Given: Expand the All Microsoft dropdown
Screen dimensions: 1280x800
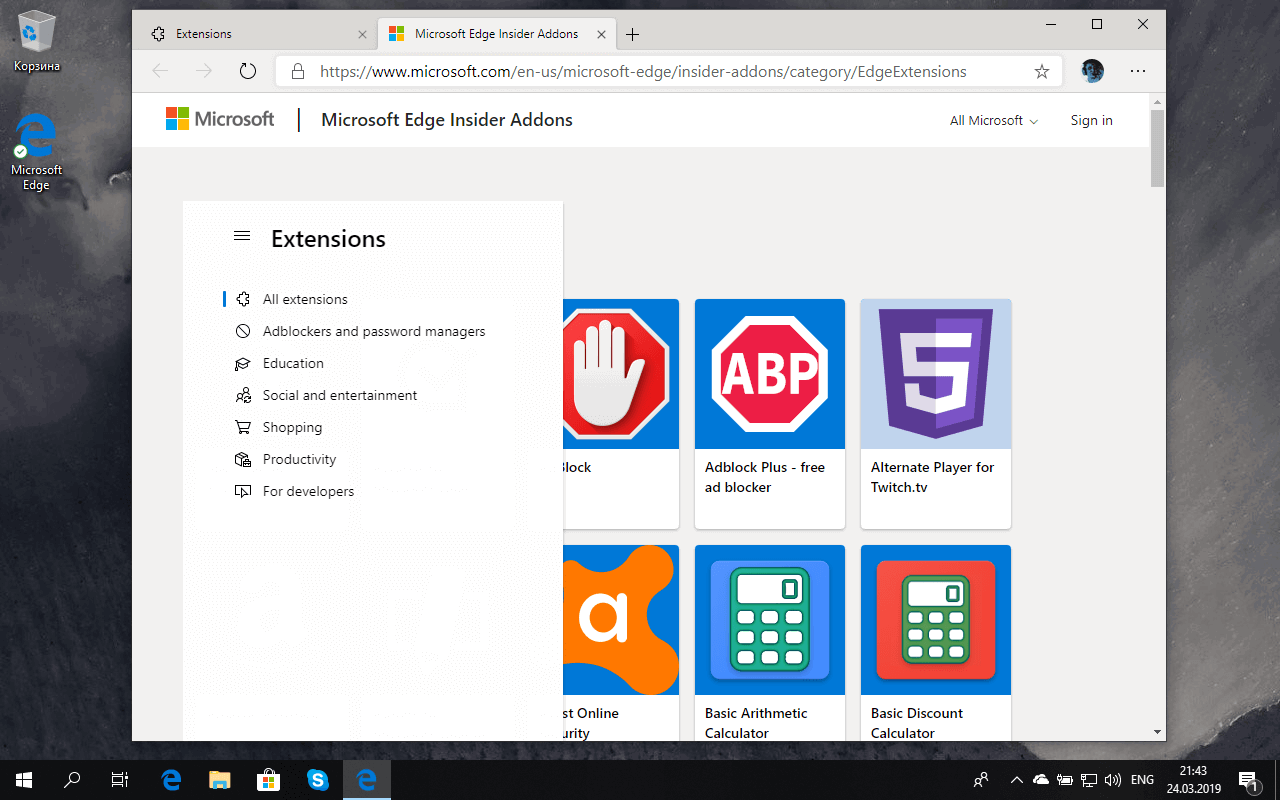Looking at the screenshot, I should click(x=994, y=121).
